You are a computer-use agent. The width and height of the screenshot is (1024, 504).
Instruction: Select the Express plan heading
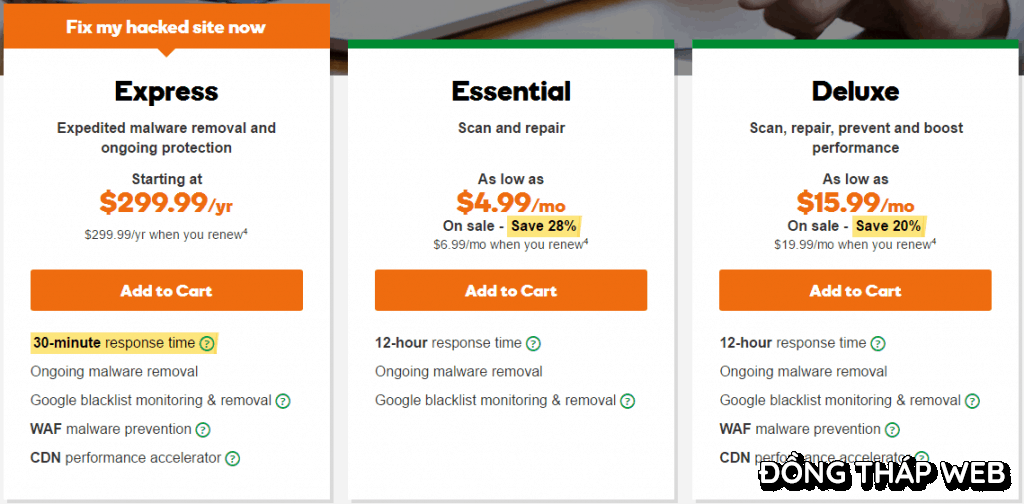(166, 92)
